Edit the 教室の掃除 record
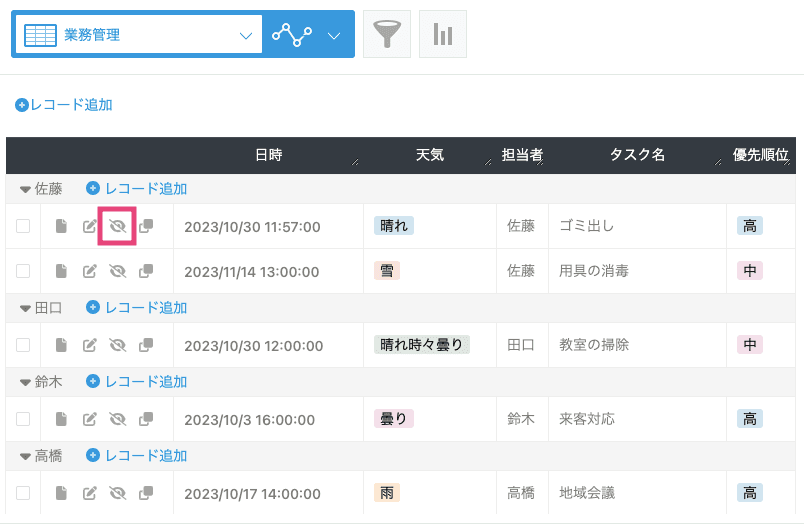This screenshot has height=524, width=804. point(90,345)
